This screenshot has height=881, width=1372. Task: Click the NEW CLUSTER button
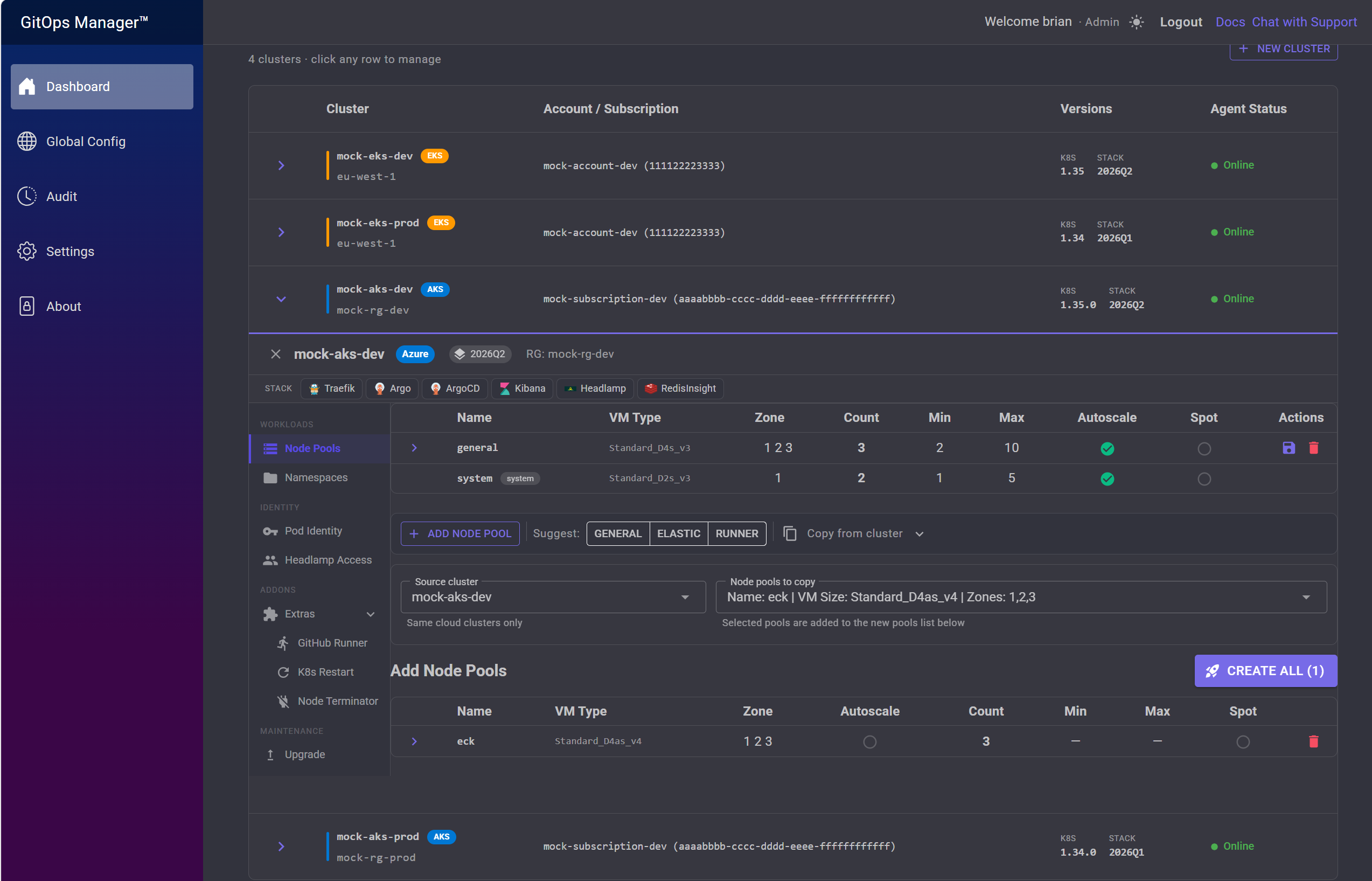(1283, 49)
